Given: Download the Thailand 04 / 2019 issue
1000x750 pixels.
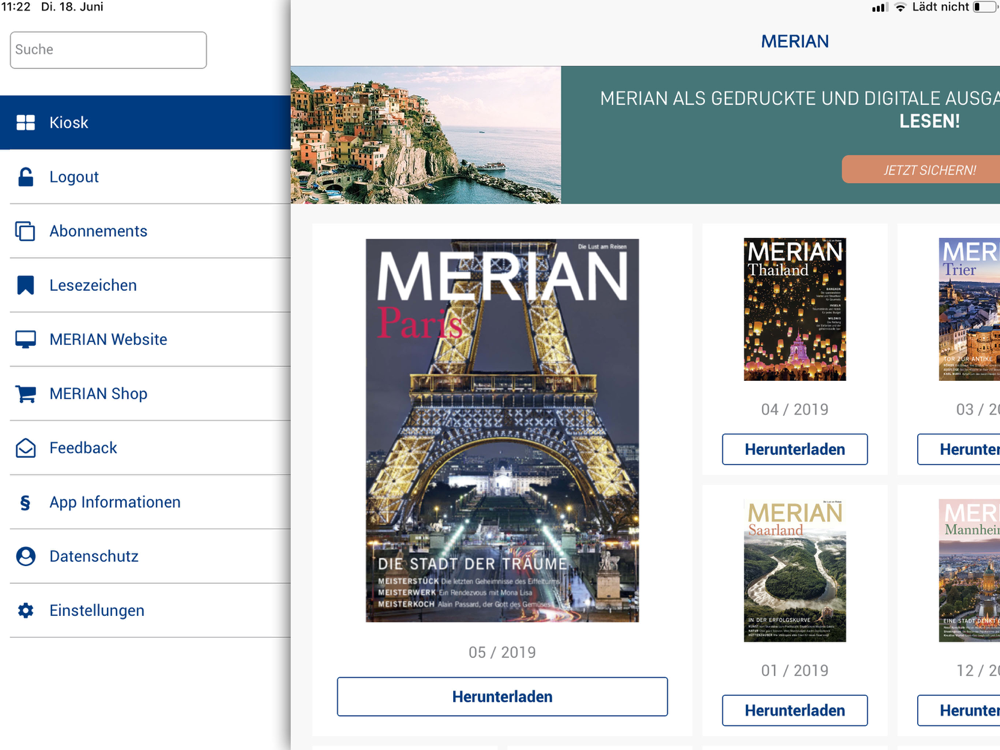Looking at the screenshot, I should 795,449.
